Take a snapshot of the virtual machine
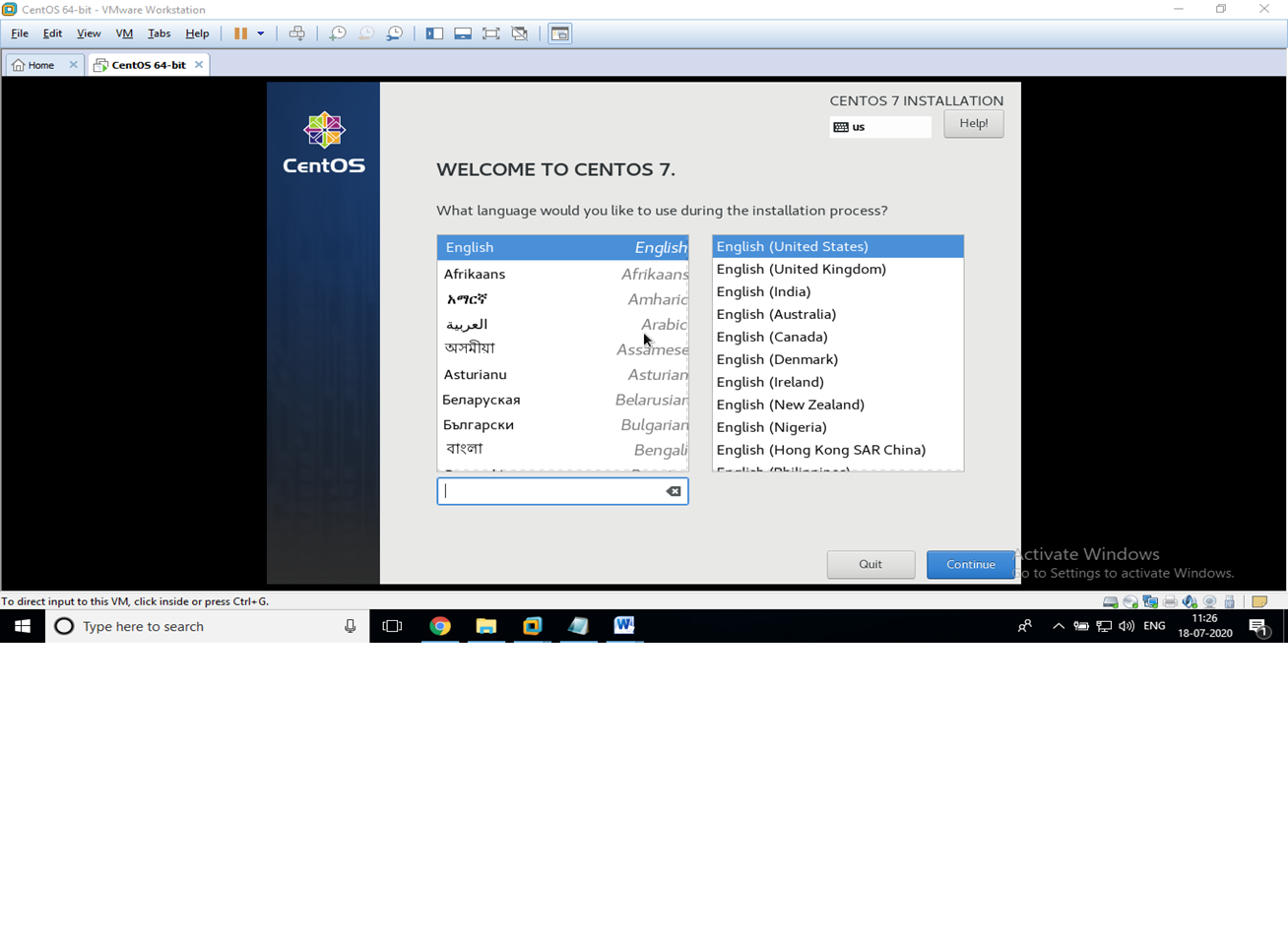The image size is (1288, 939). [338, 32]
